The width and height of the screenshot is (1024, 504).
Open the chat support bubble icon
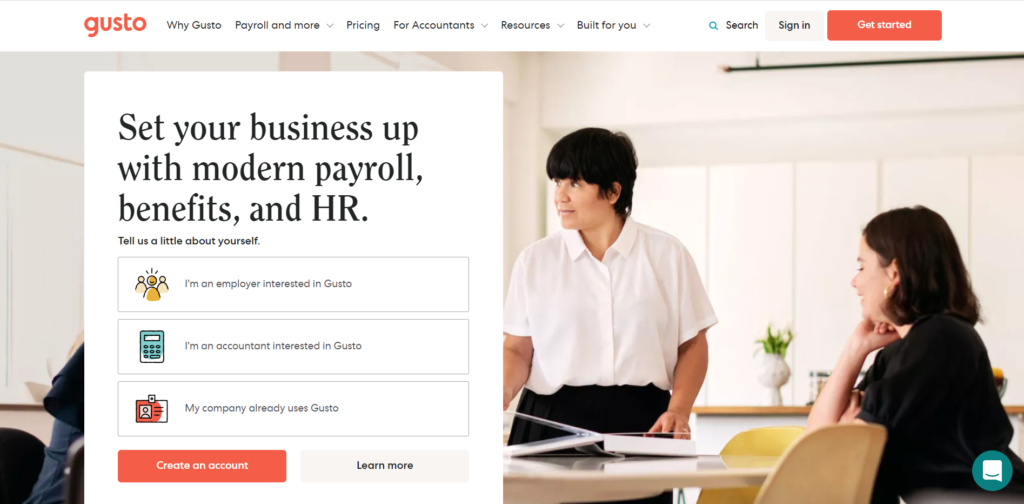click(992, 471)
